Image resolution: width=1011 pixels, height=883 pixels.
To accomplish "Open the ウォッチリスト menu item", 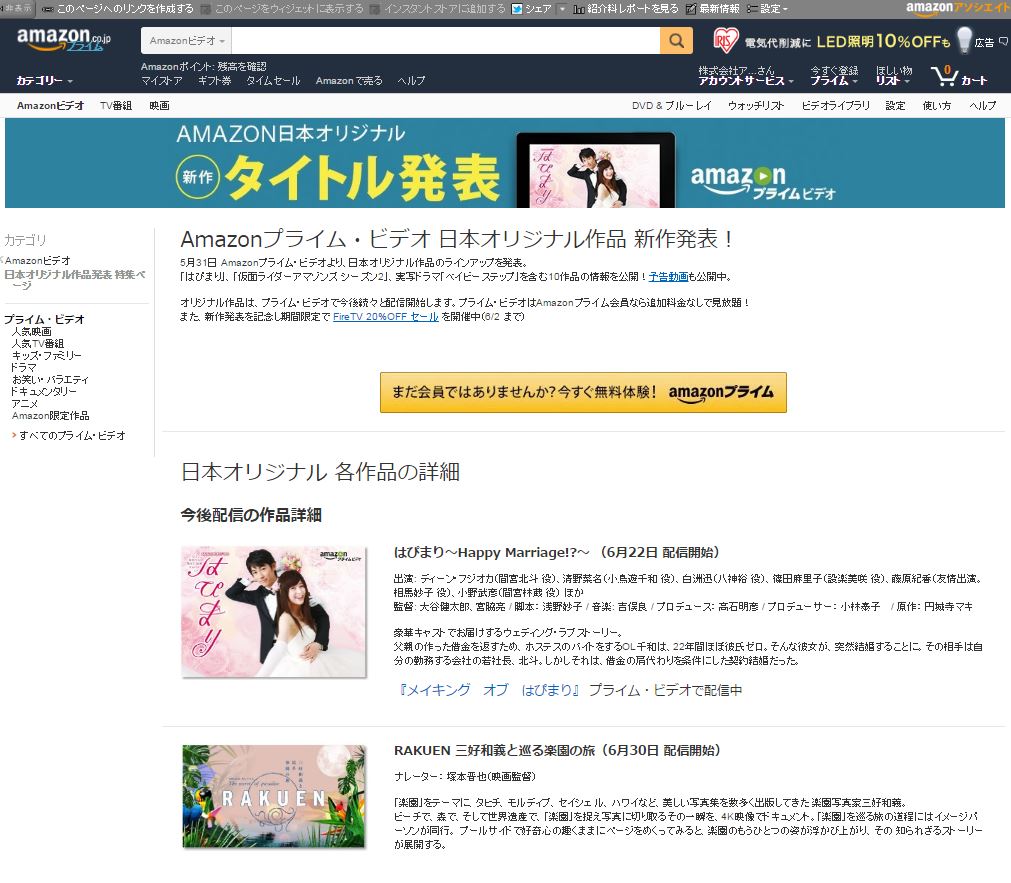I will click(x=756, y=106).
